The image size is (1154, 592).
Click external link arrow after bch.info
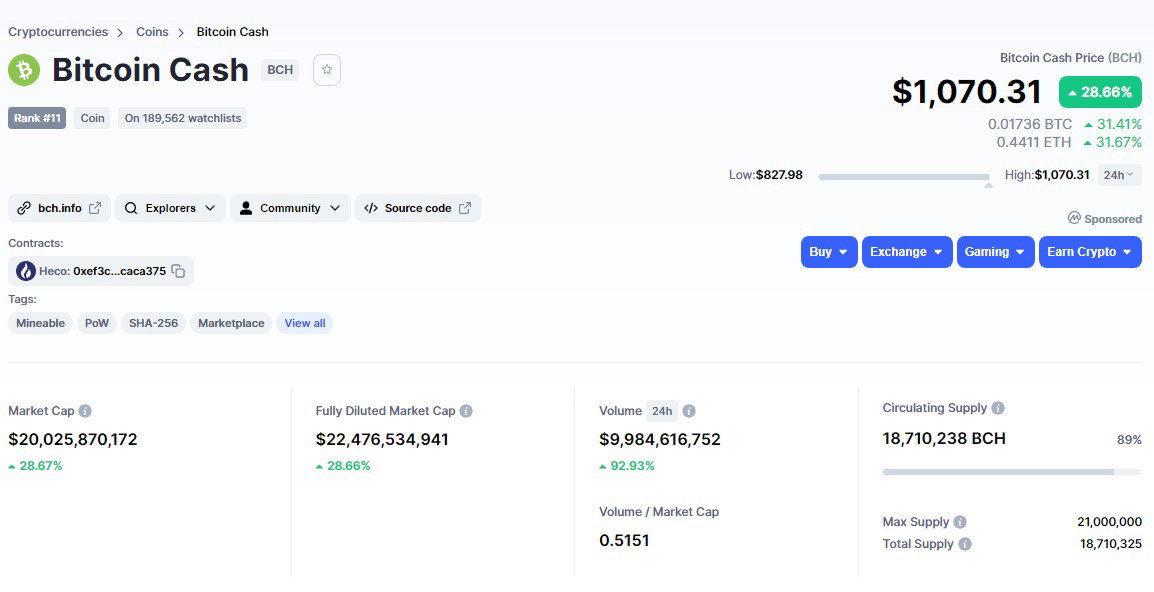(95, 208)
